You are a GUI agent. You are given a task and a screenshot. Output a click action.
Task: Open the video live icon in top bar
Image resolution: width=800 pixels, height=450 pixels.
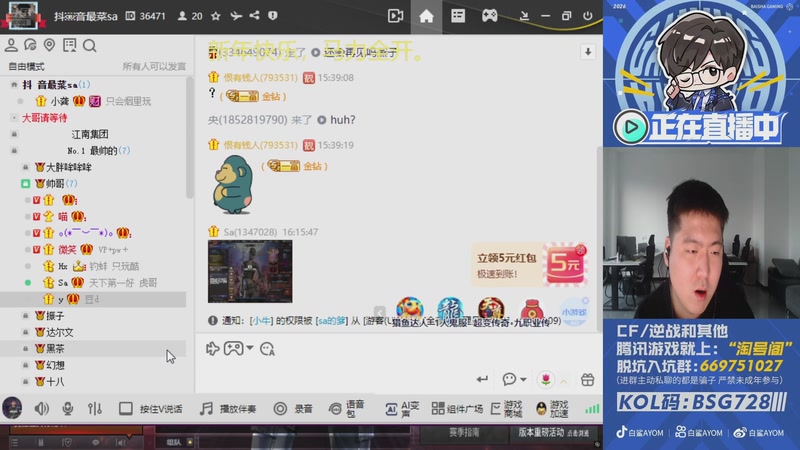[395, 16]
